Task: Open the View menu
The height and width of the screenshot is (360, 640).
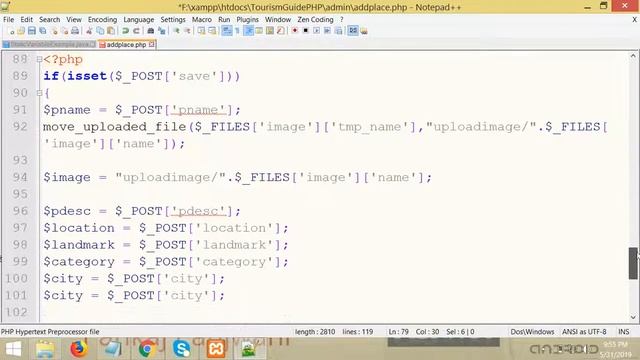Action: (74, 20)
